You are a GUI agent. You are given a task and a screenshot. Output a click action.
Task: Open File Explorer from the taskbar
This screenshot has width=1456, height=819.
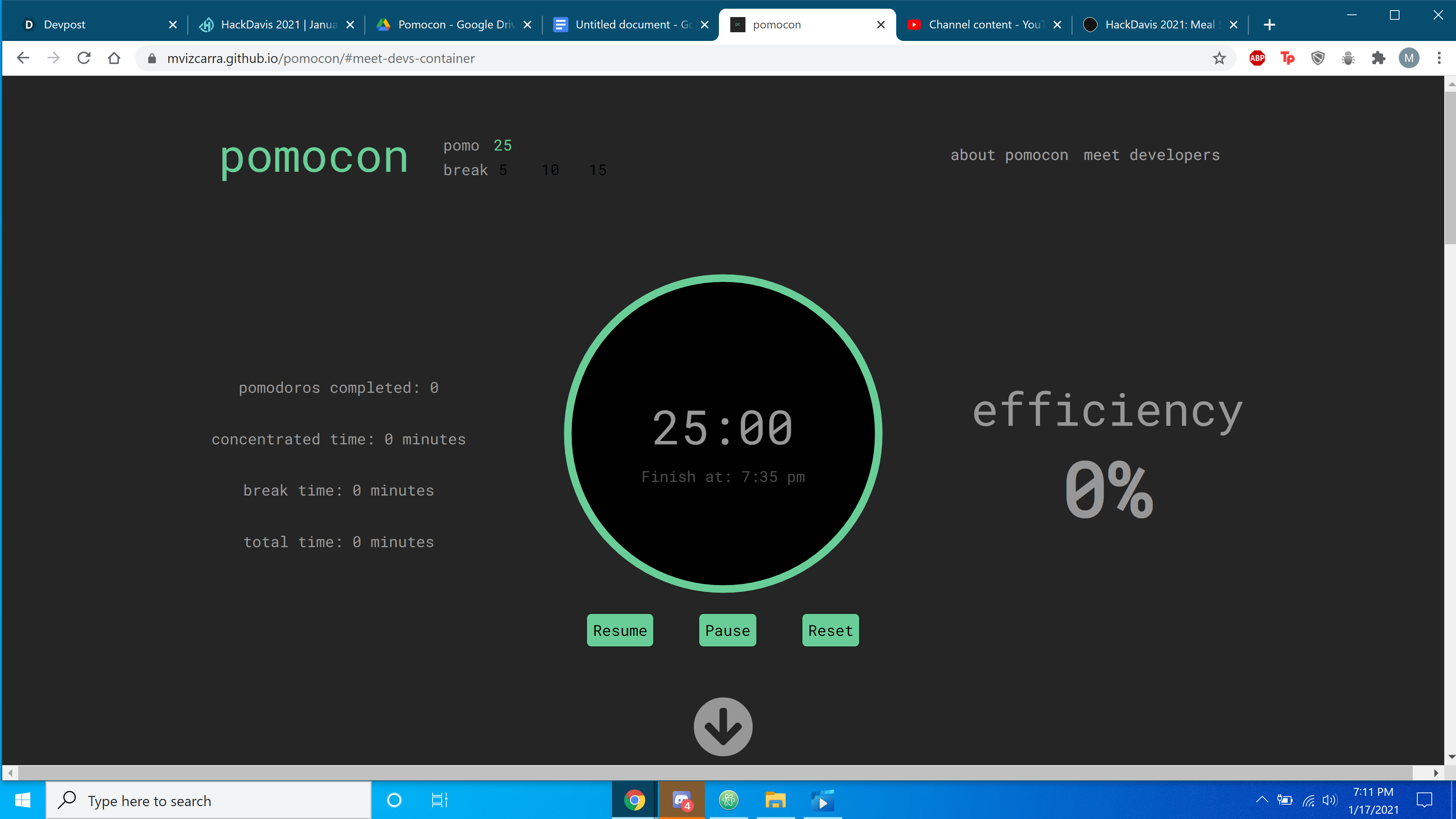point(775,800)
